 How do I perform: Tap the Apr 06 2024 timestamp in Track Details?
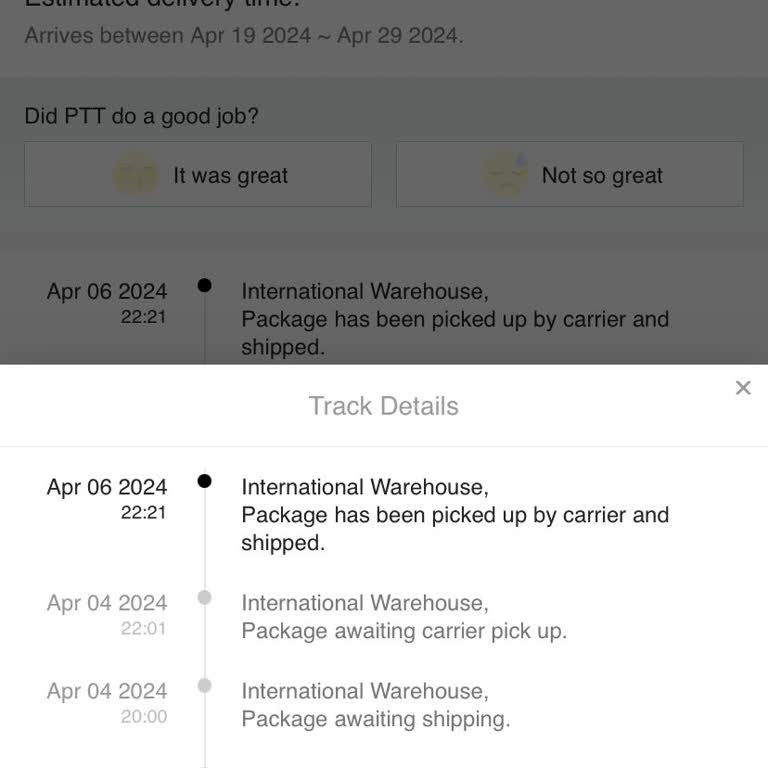[107, 498]
